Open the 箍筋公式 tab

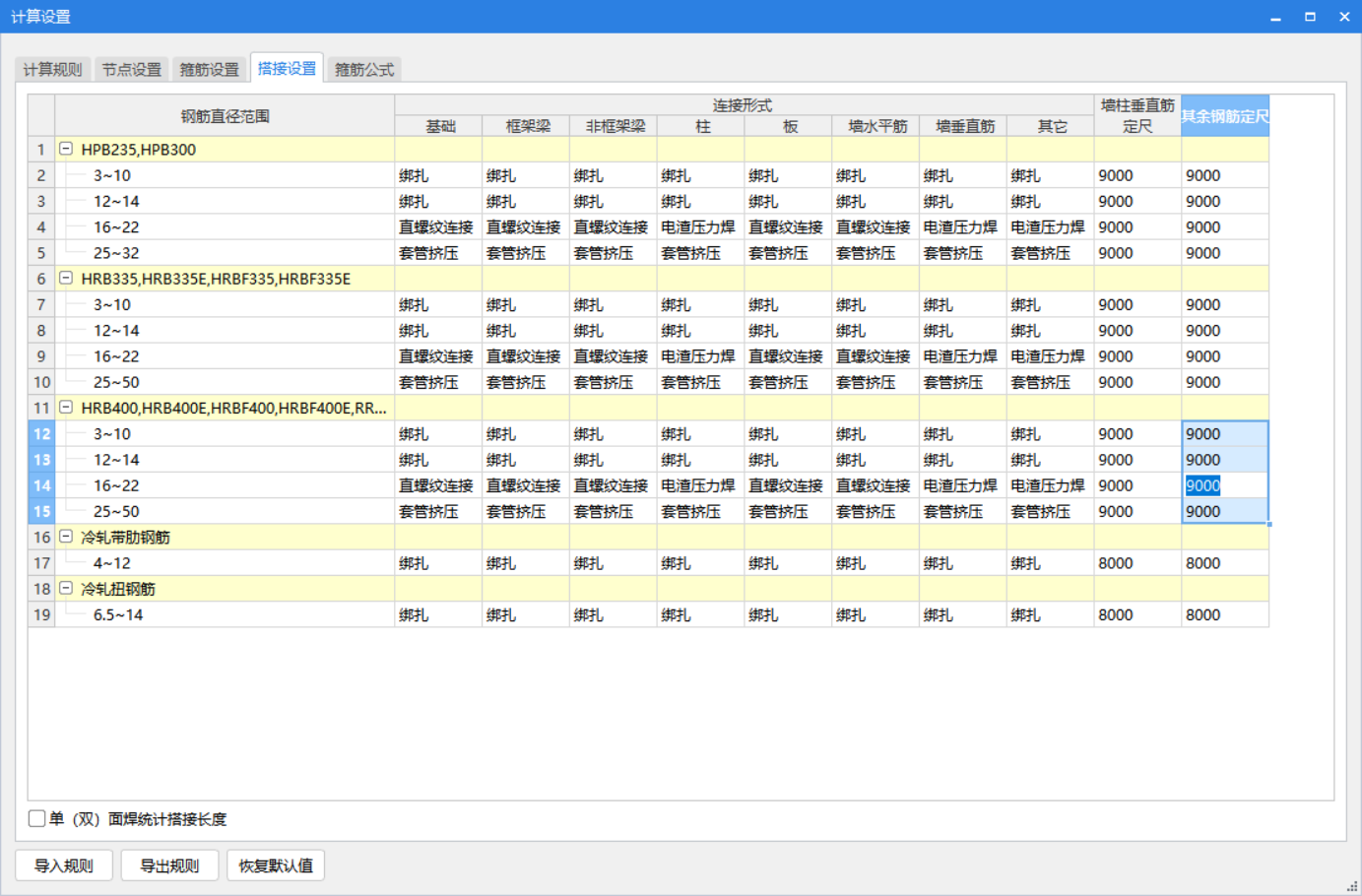pos(364,69)
